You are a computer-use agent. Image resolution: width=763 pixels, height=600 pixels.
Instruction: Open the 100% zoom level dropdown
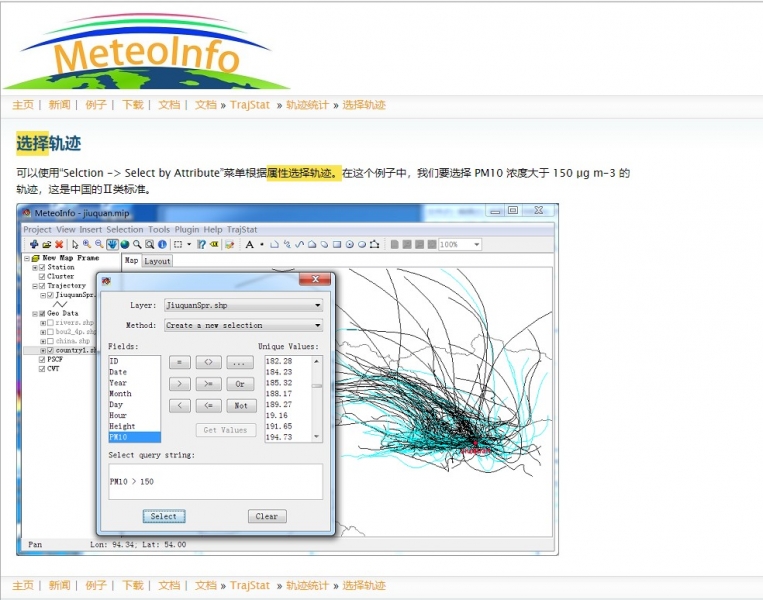(x=460, y=244)
